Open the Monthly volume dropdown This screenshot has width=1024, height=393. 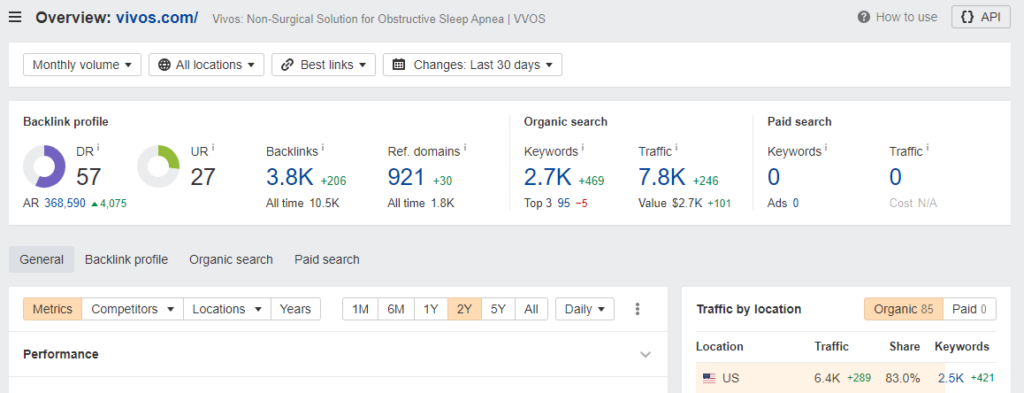[82, 65]
